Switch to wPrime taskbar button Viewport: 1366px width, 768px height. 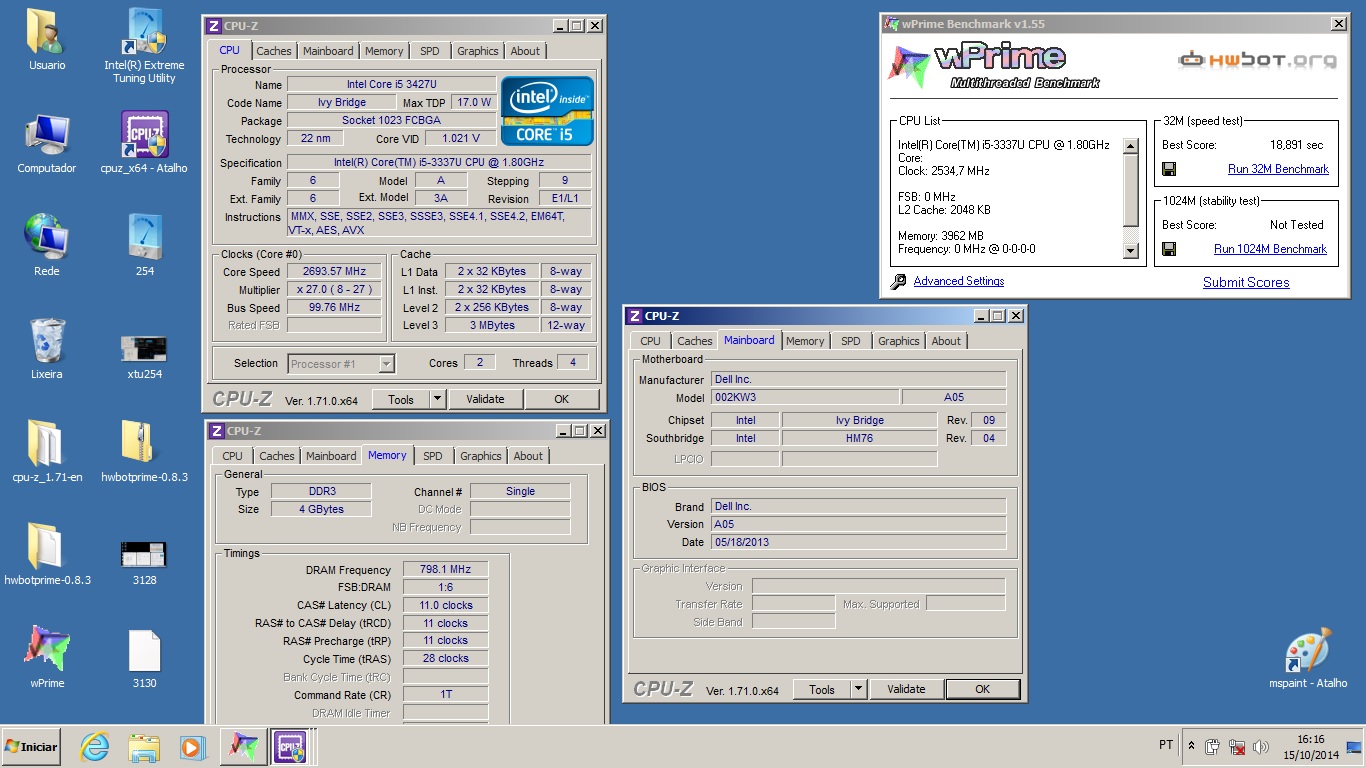click(243, 747)
